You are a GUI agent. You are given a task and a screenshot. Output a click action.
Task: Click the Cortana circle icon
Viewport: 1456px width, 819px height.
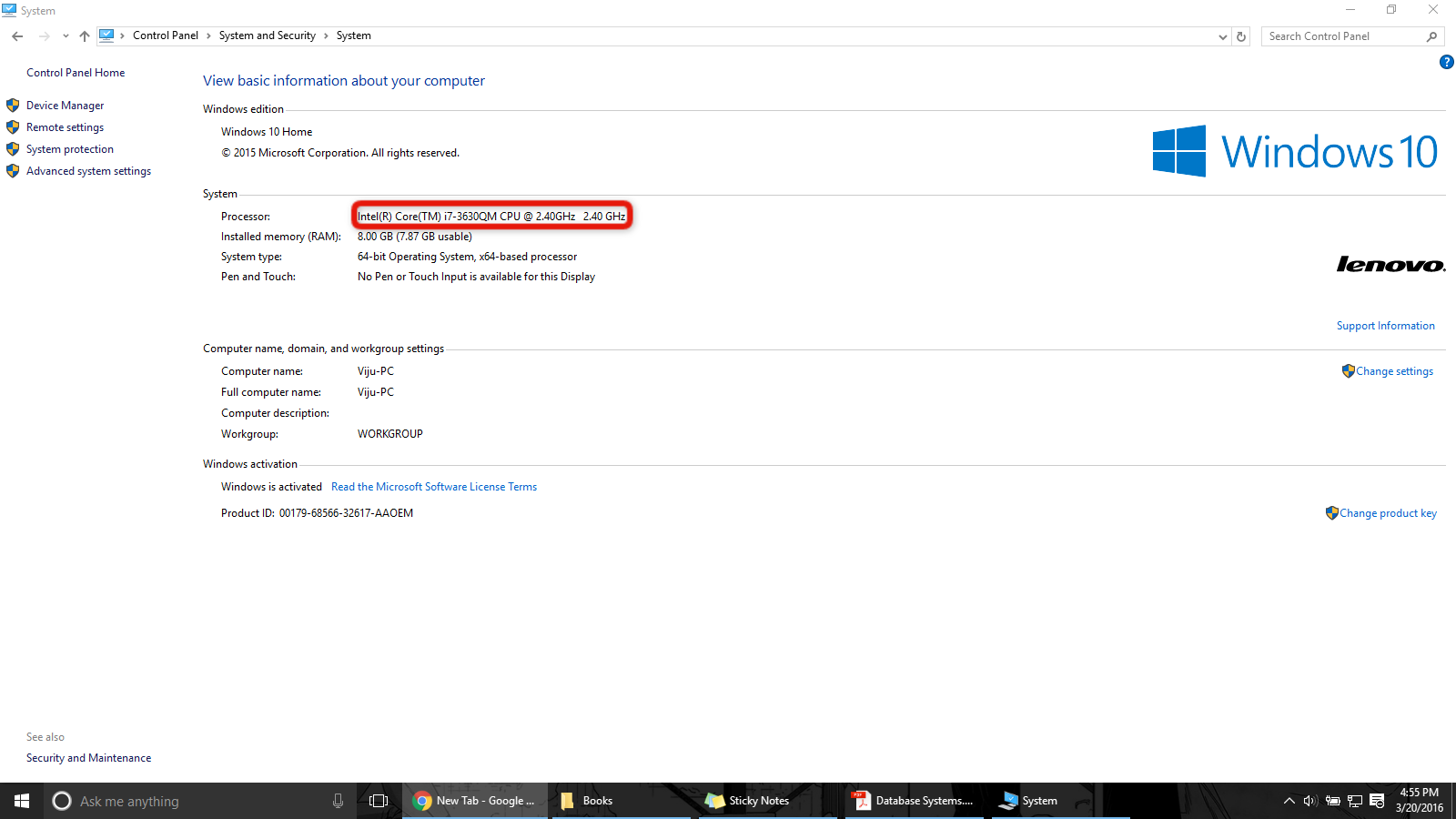(62, 801)
